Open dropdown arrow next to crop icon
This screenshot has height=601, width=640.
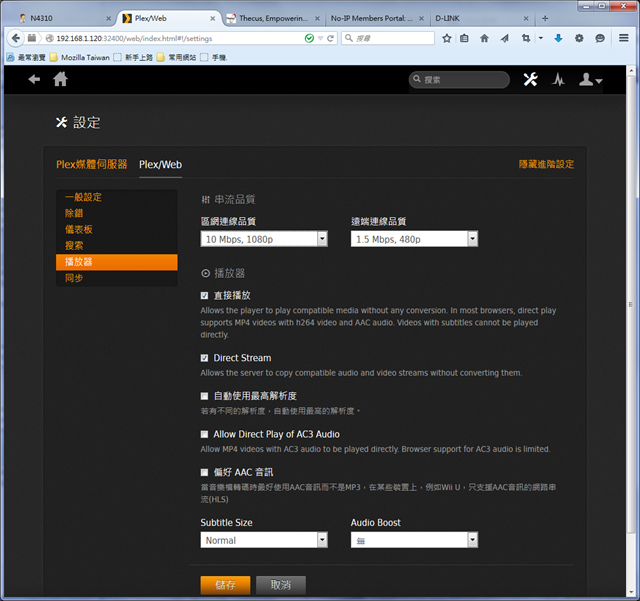[541, 38]
